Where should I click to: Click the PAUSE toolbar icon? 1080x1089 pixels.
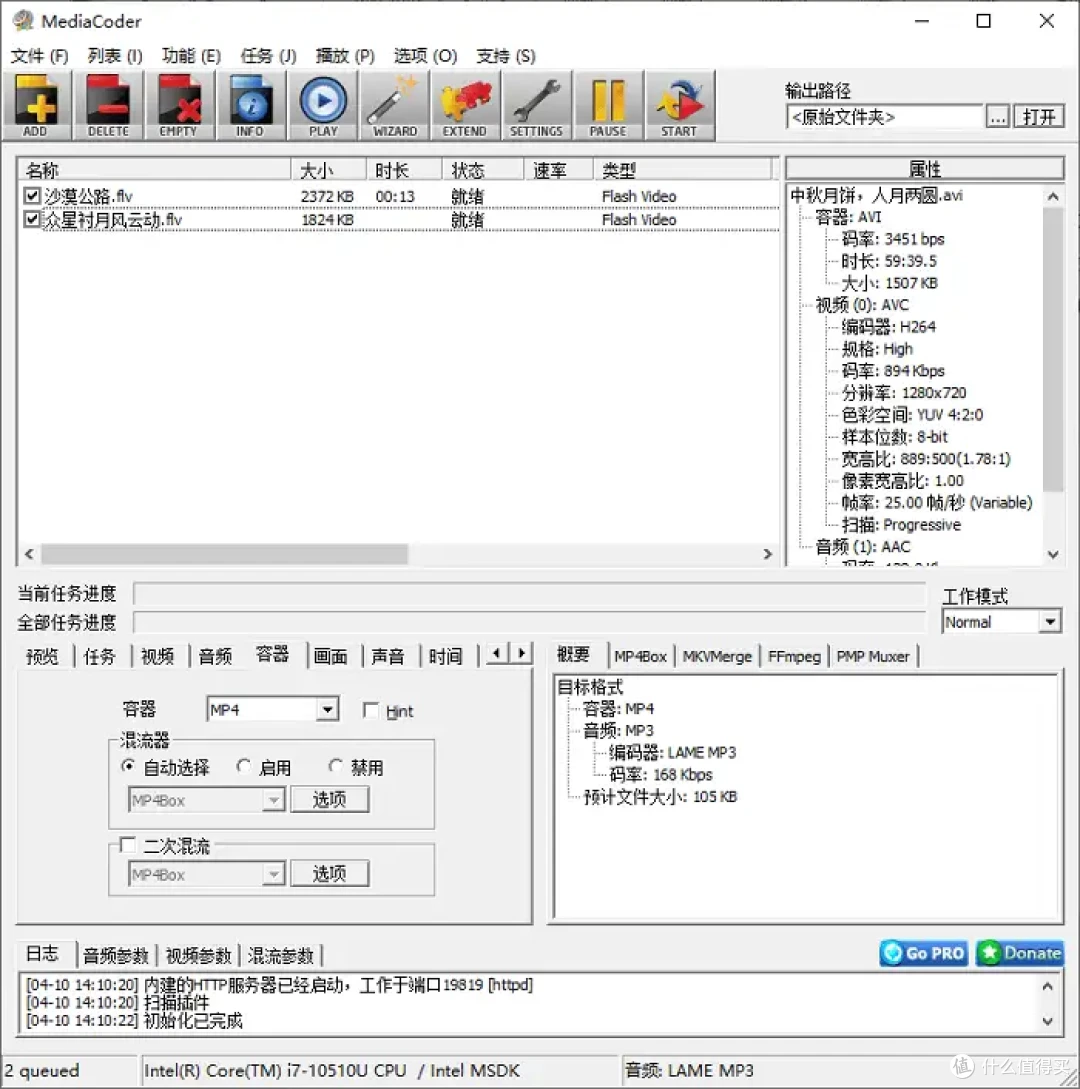point(608,106)
